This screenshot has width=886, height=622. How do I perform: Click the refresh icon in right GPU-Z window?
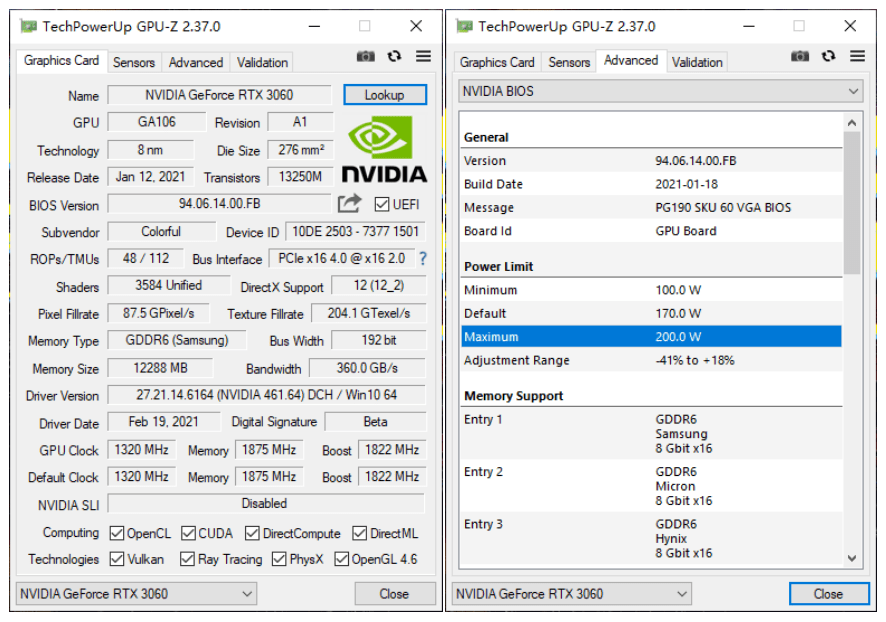[828, 56]
